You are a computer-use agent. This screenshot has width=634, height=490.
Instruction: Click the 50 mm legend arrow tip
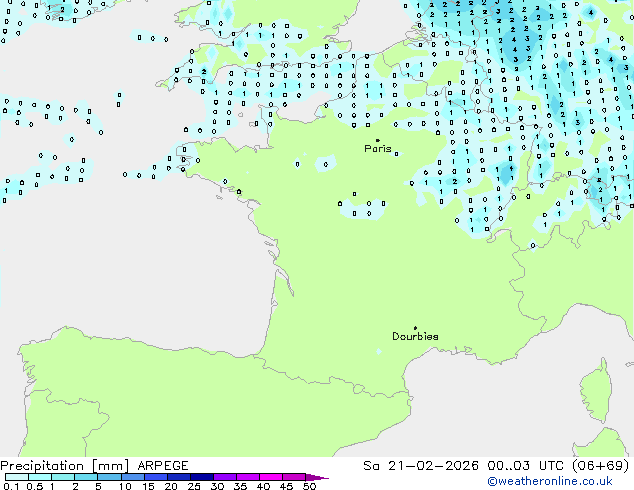317,477
